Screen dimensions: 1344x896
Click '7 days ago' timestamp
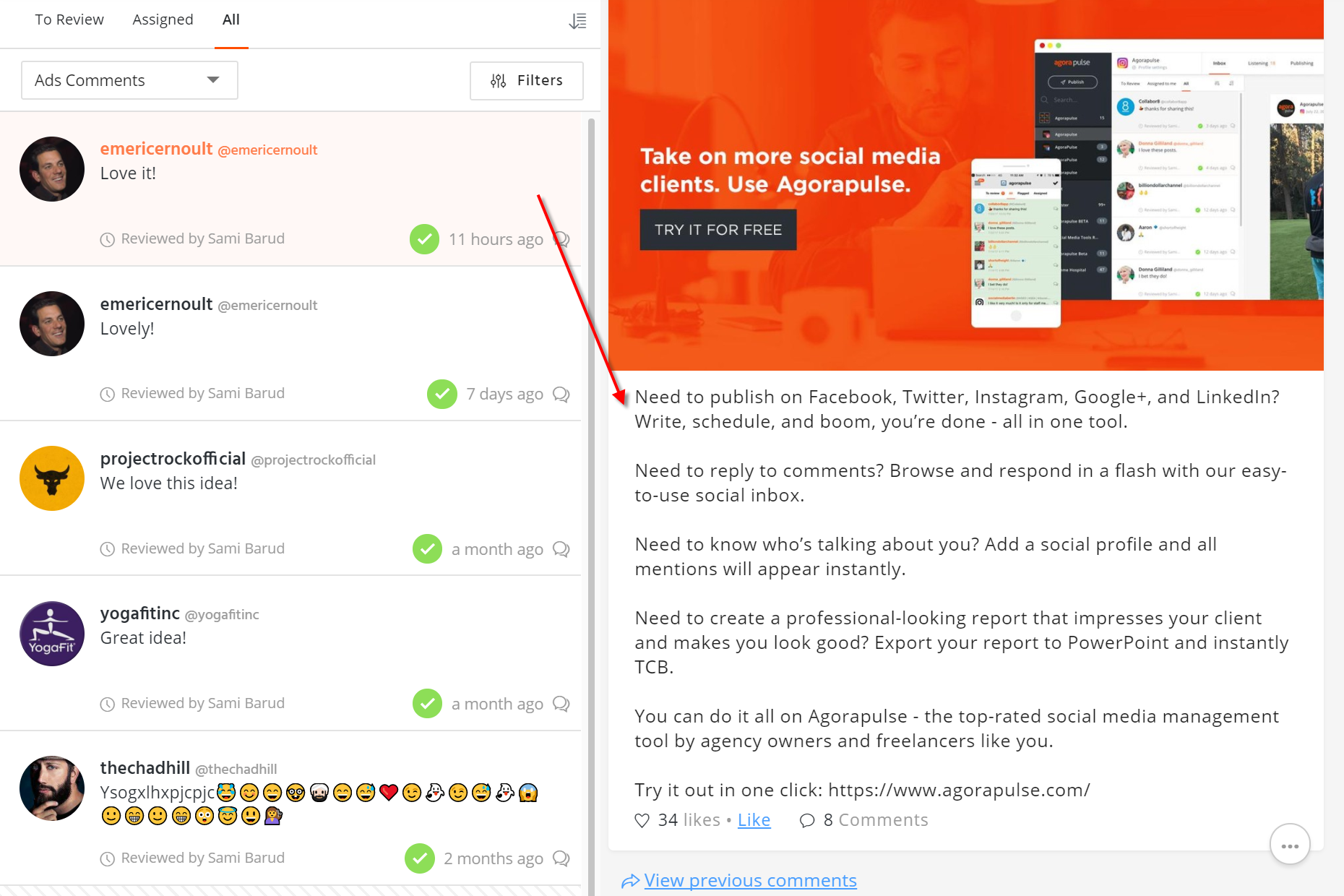coord(504,394)
